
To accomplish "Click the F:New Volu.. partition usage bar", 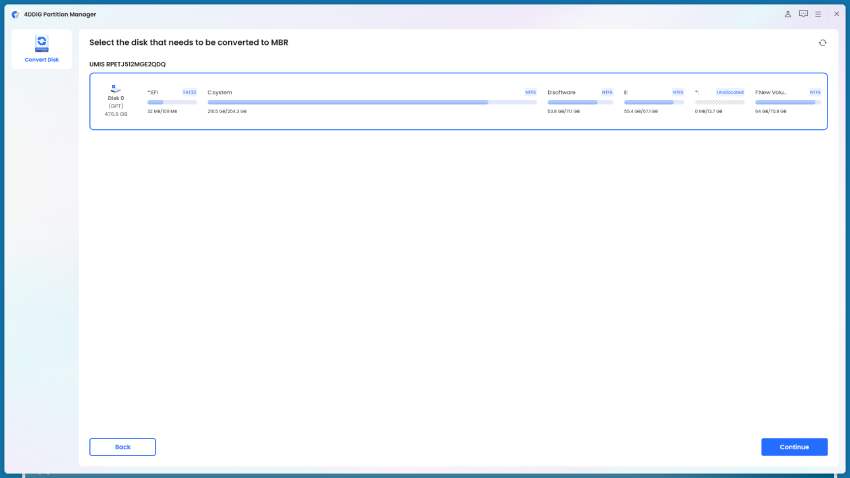I will click(788, 102).
